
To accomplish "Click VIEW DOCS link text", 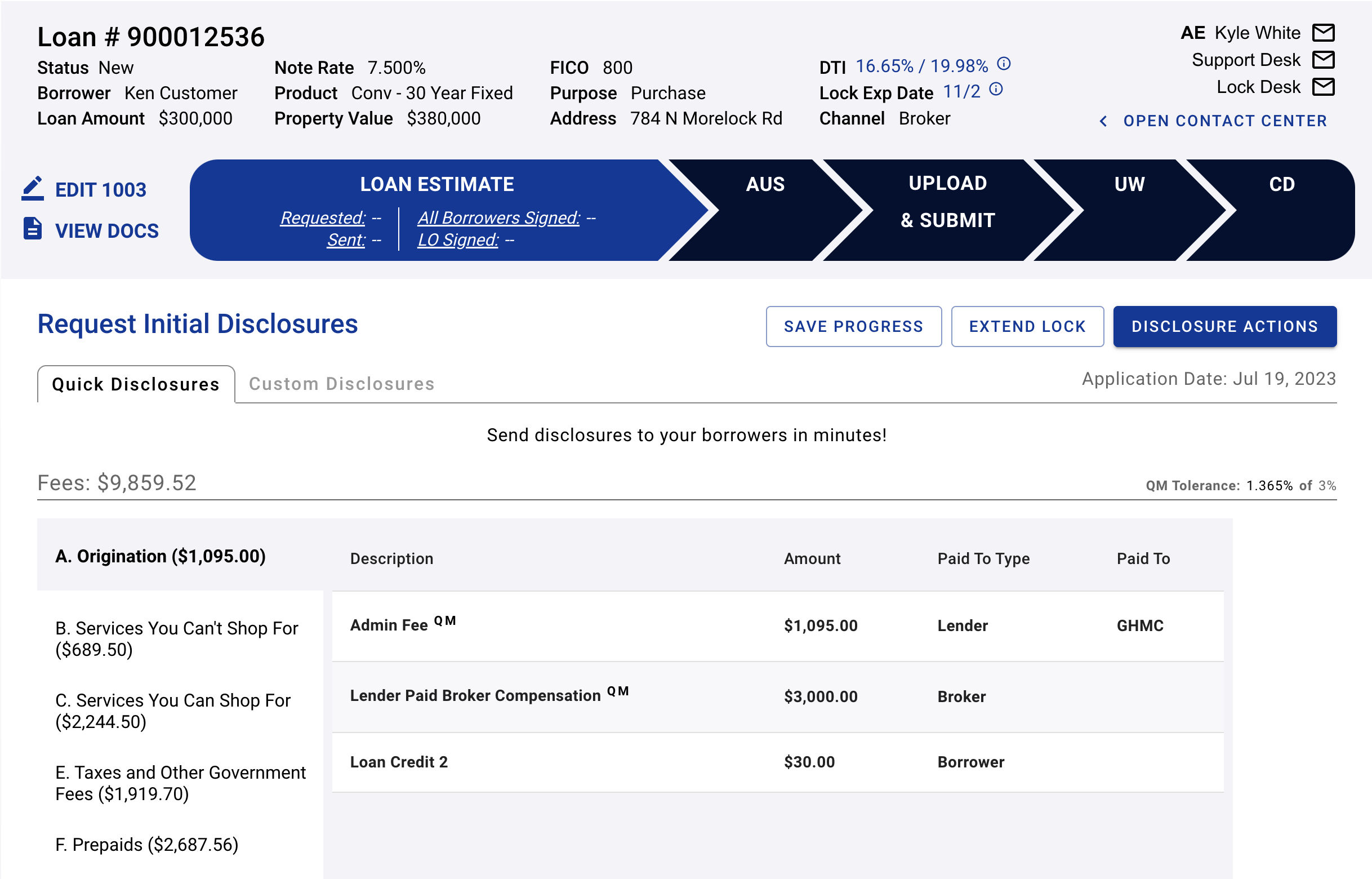I will coord(106,230).
